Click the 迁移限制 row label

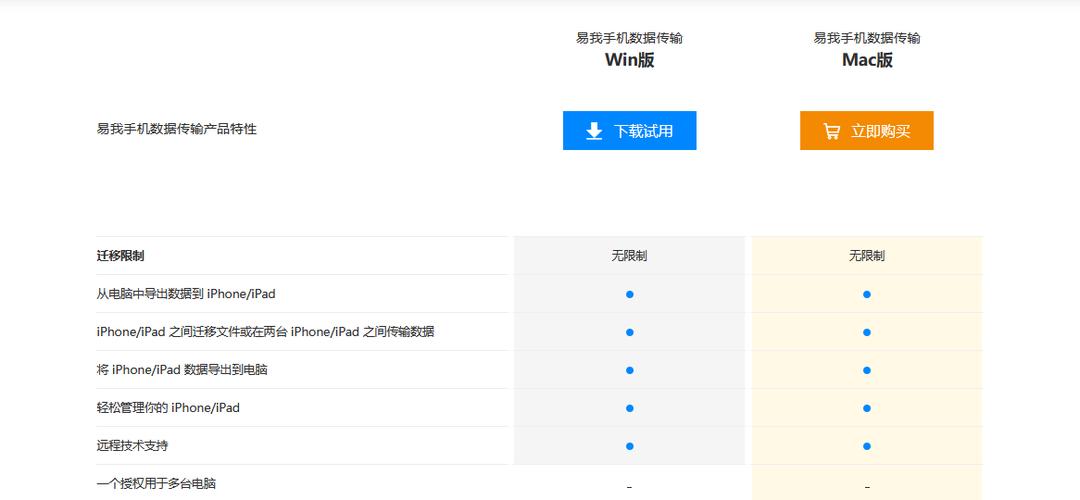tap(121, 256)
